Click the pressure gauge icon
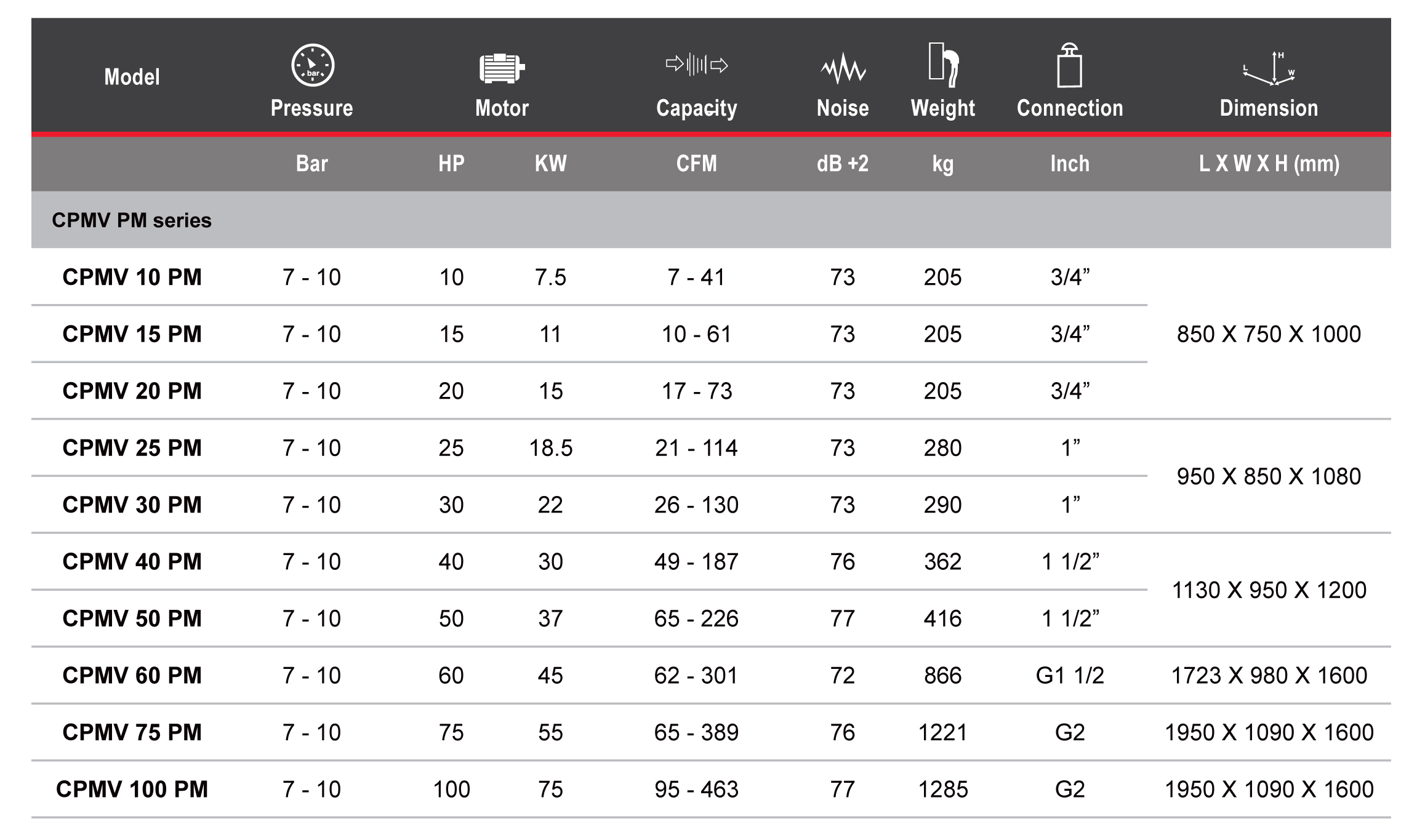Viewport: 1417px width, 840px height. [312, 65]
